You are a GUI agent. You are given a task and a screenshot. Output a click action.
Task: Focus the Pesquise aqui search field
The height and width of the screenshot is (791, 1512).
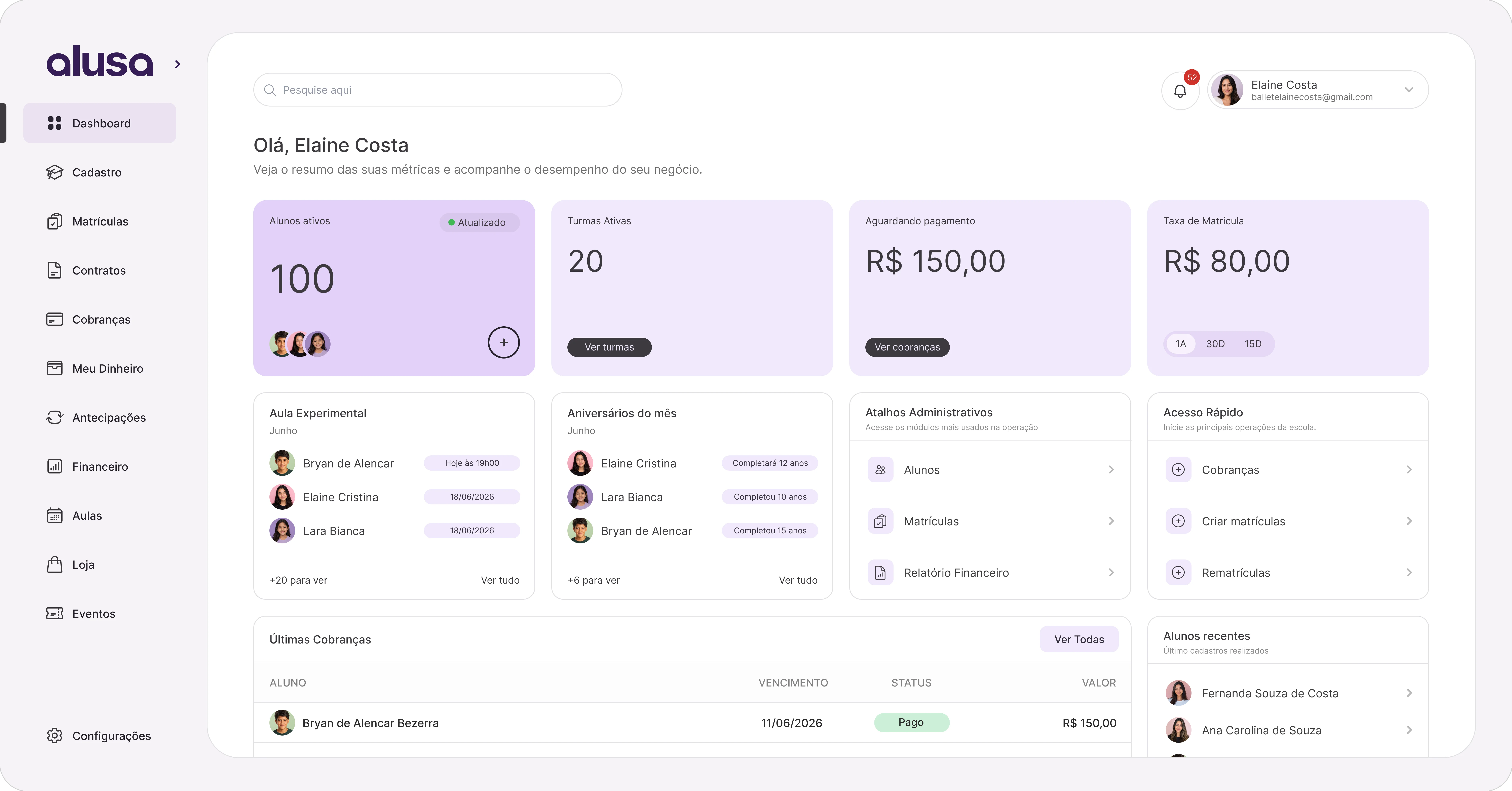pyautogui.click(x=438, y=90)
